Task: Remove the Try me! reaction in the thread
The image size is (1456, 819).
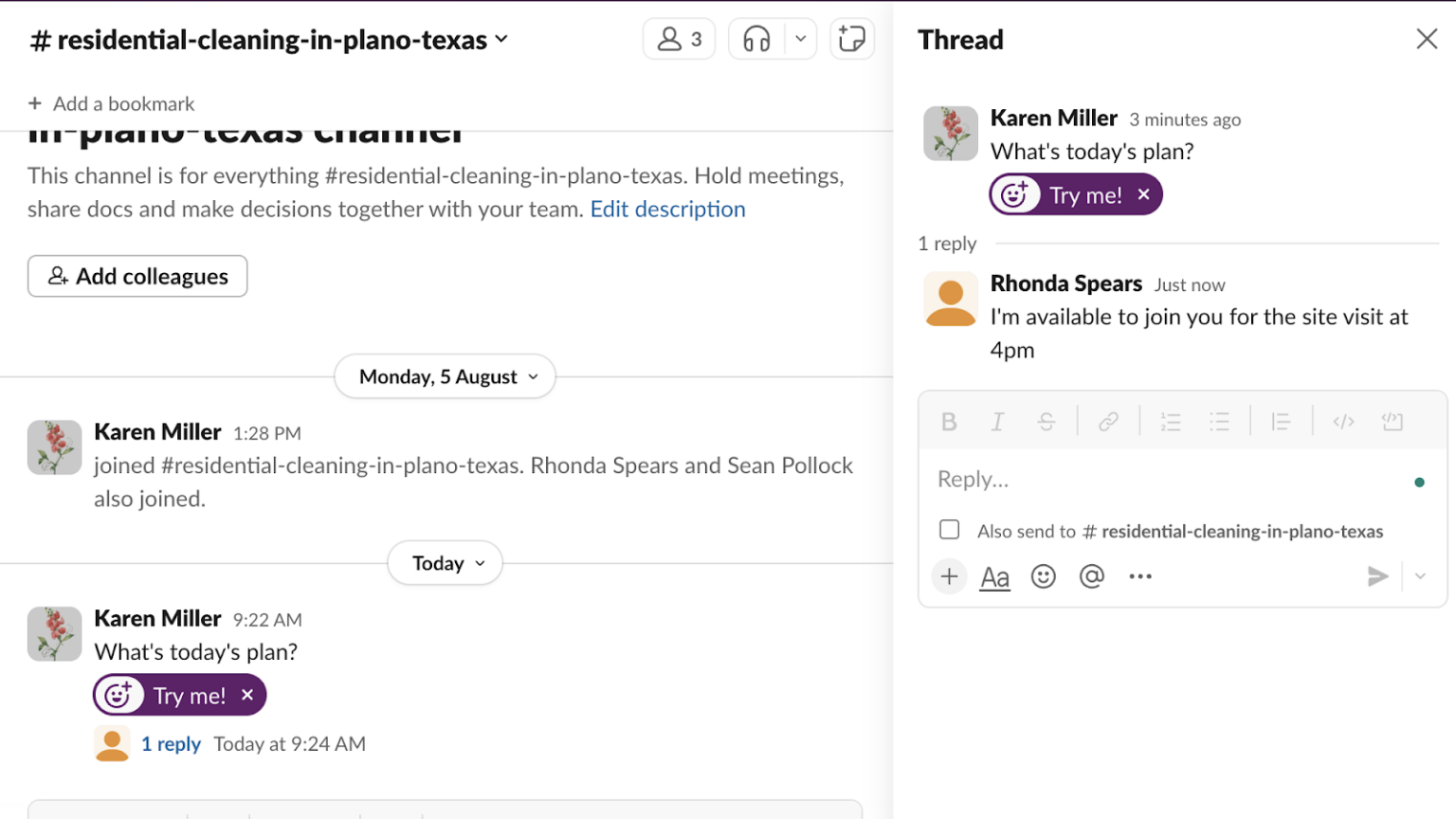Action: pos(1144,194)
